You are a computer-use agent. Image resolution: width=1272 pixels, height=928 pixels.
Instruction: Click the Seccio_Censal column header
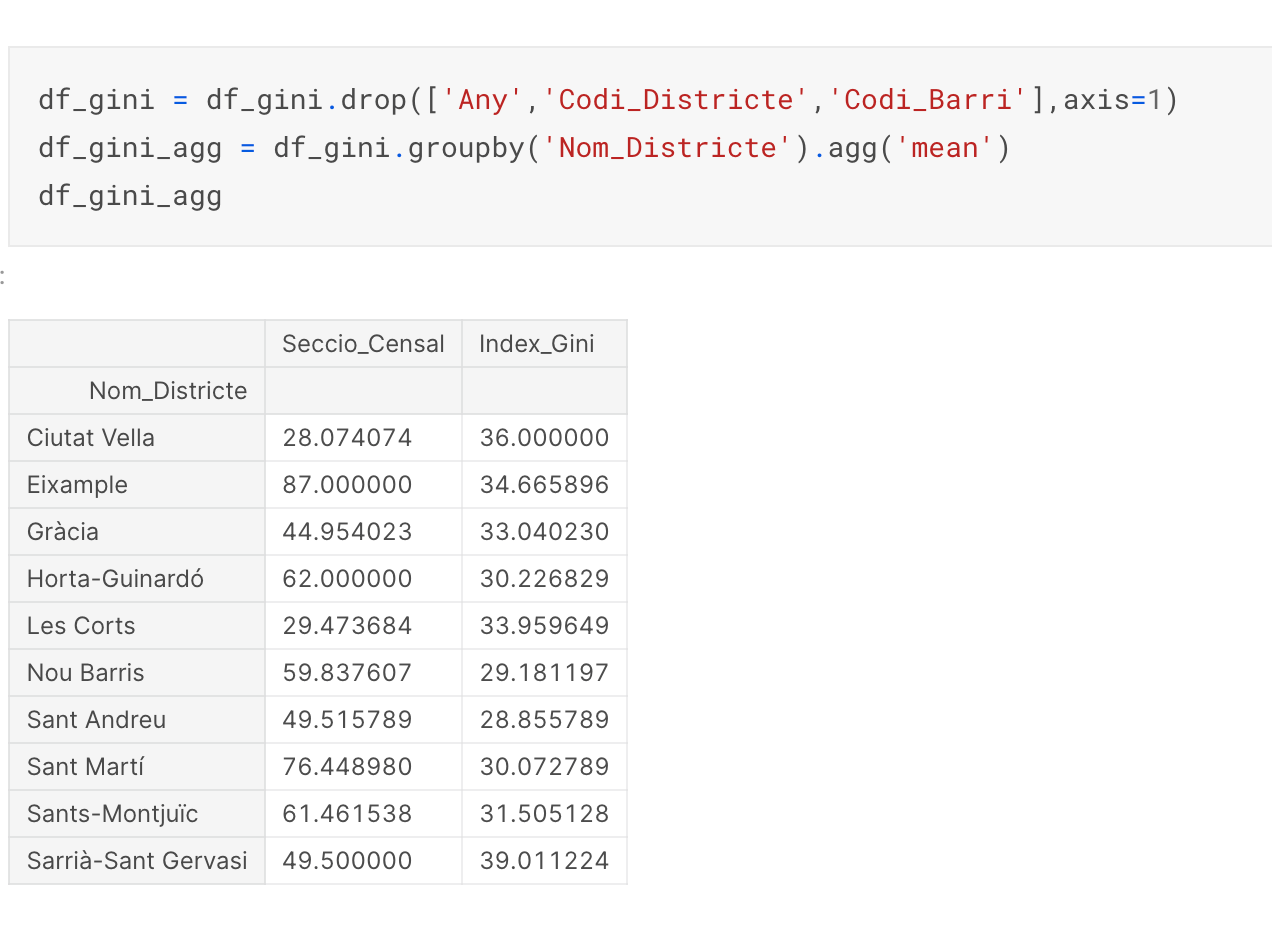(x=363, y=344)
